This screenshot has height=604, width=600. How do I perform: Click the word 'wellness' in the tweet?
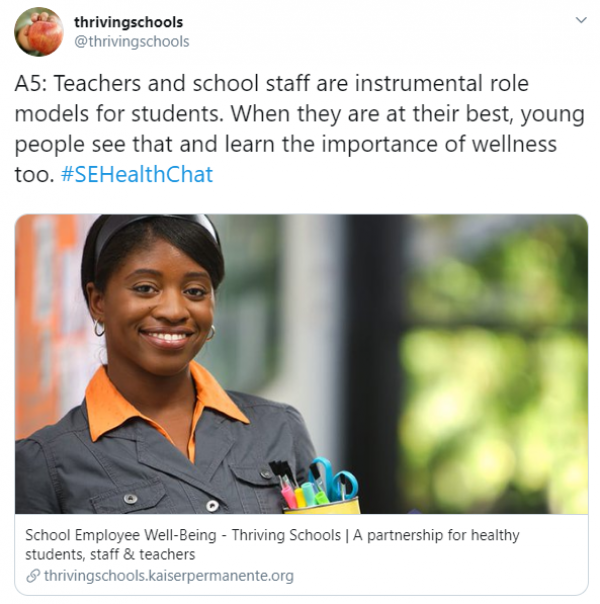[x=515, y=144]
